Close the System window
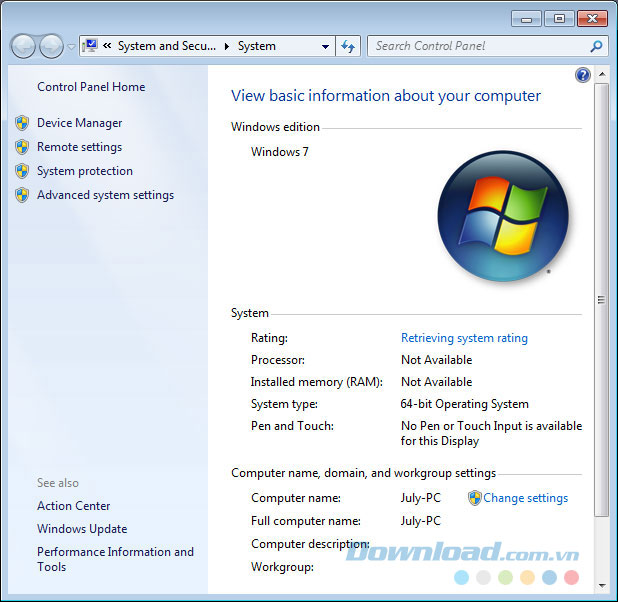The image size is (618, 602). tap(592, 19)
